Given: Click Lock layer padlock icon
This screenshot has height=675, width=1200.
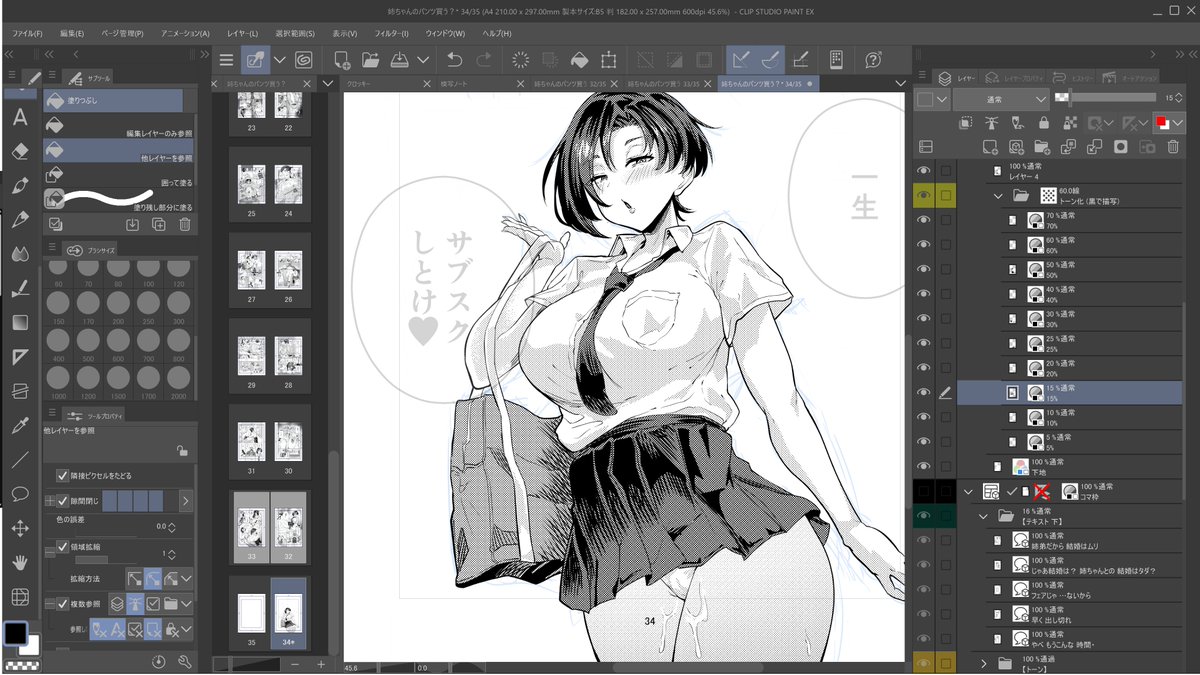Looking at the screenshot, I should [x=1044, y=122].
